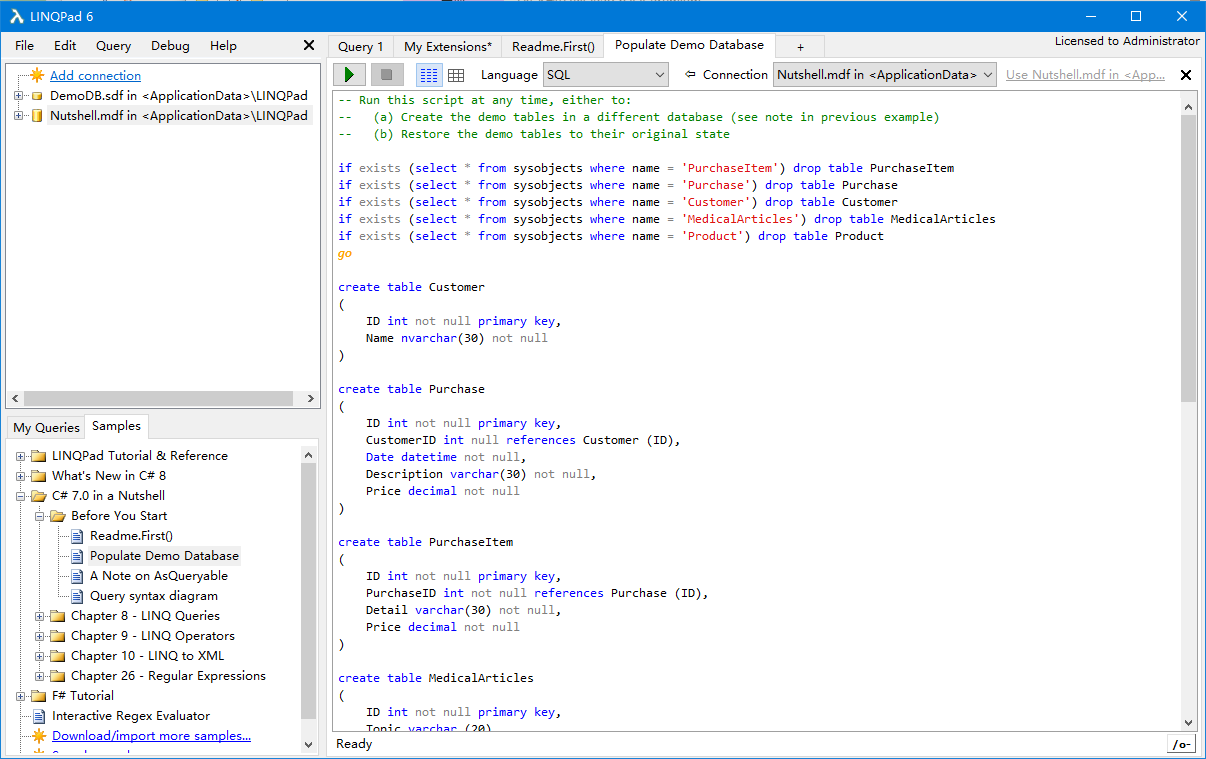The image size is (1206, 759).
Task: Click the What's New in C# 8 folder icon
Action: pos(38,476)
